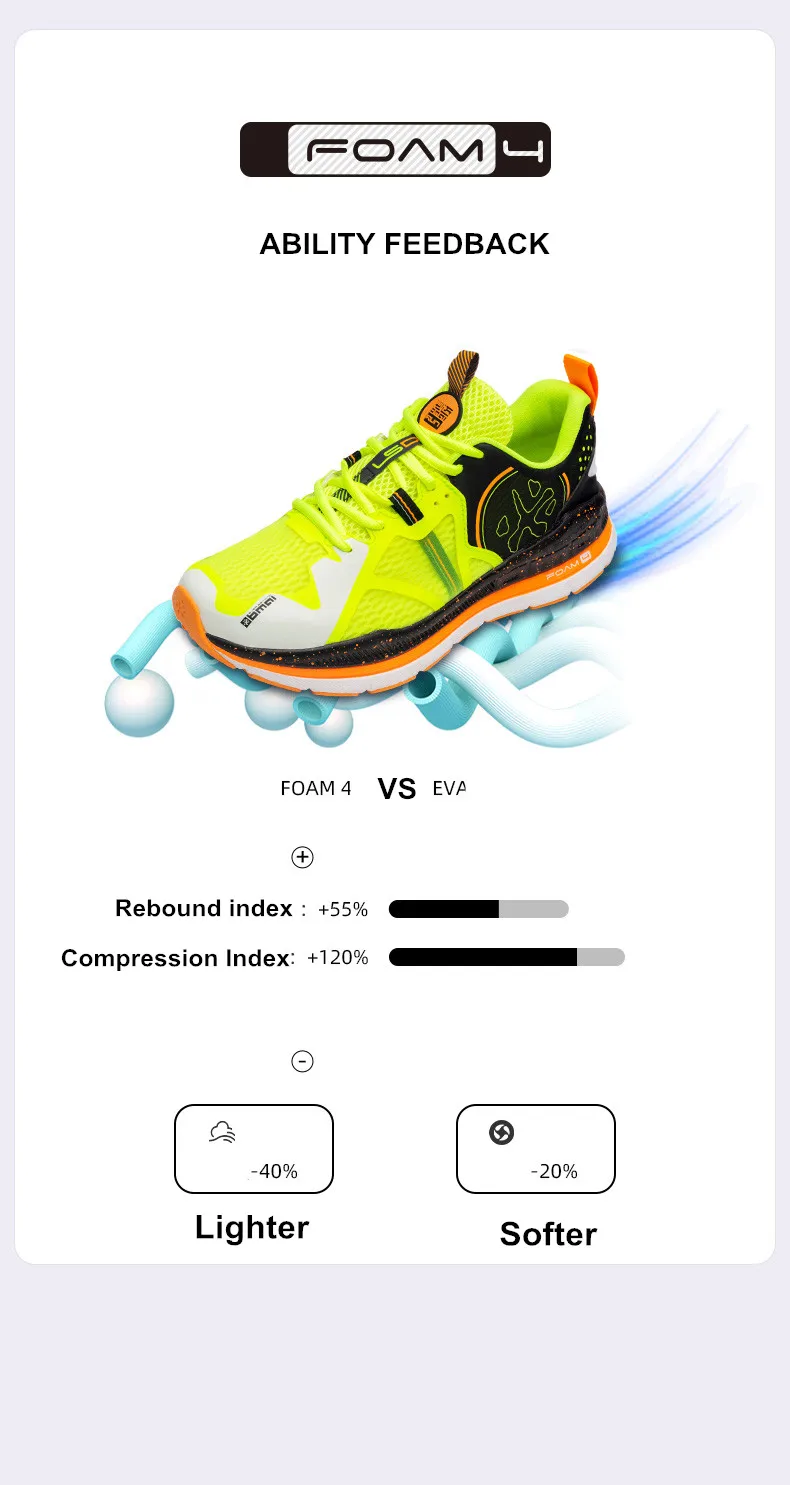
Task: Click the round swirl icon in Softer box
Action: [x=501, y=1132]
